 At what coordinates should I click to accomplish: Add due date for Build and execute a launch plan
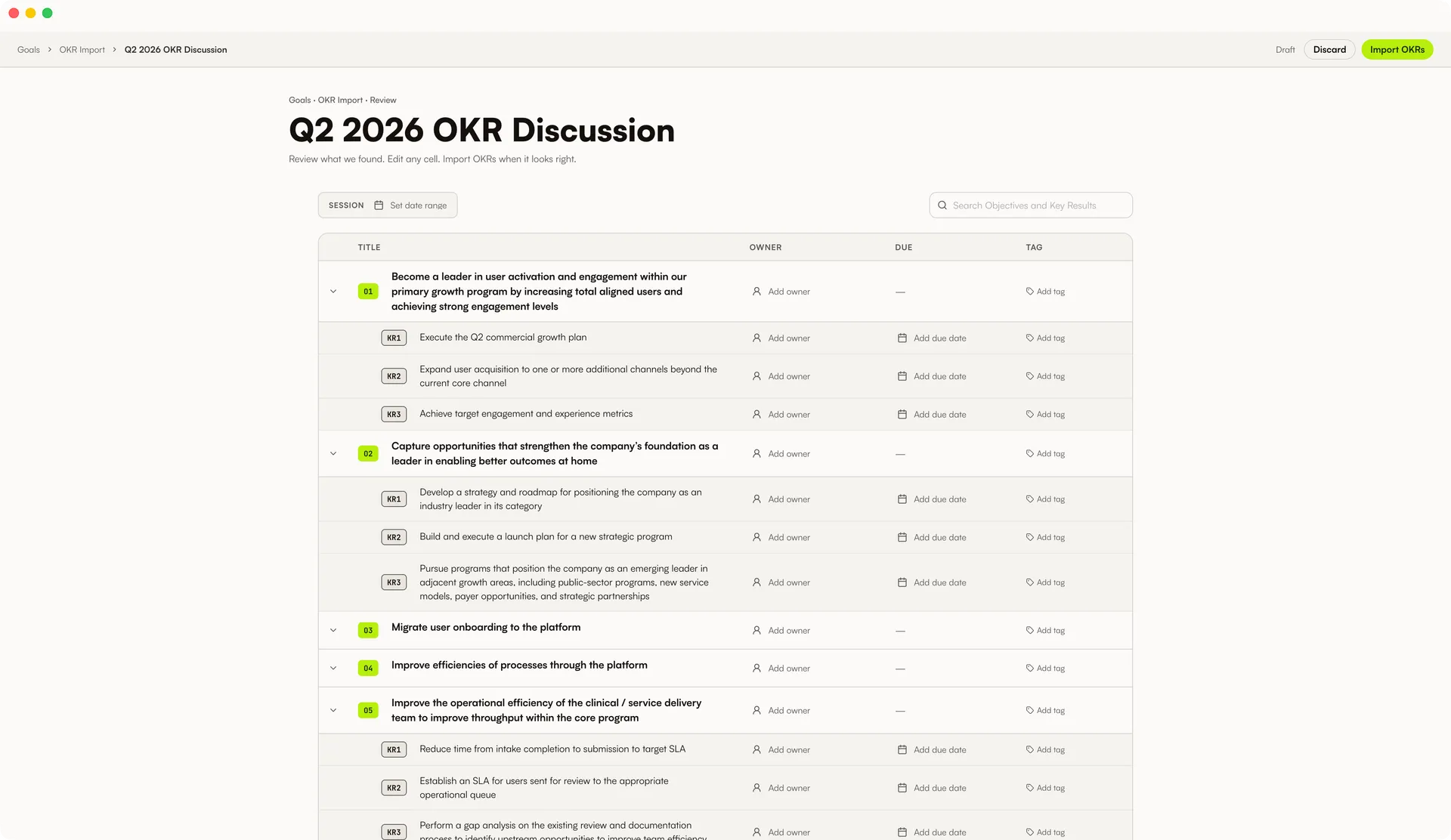pyautogui.click(x=932, y=538)
